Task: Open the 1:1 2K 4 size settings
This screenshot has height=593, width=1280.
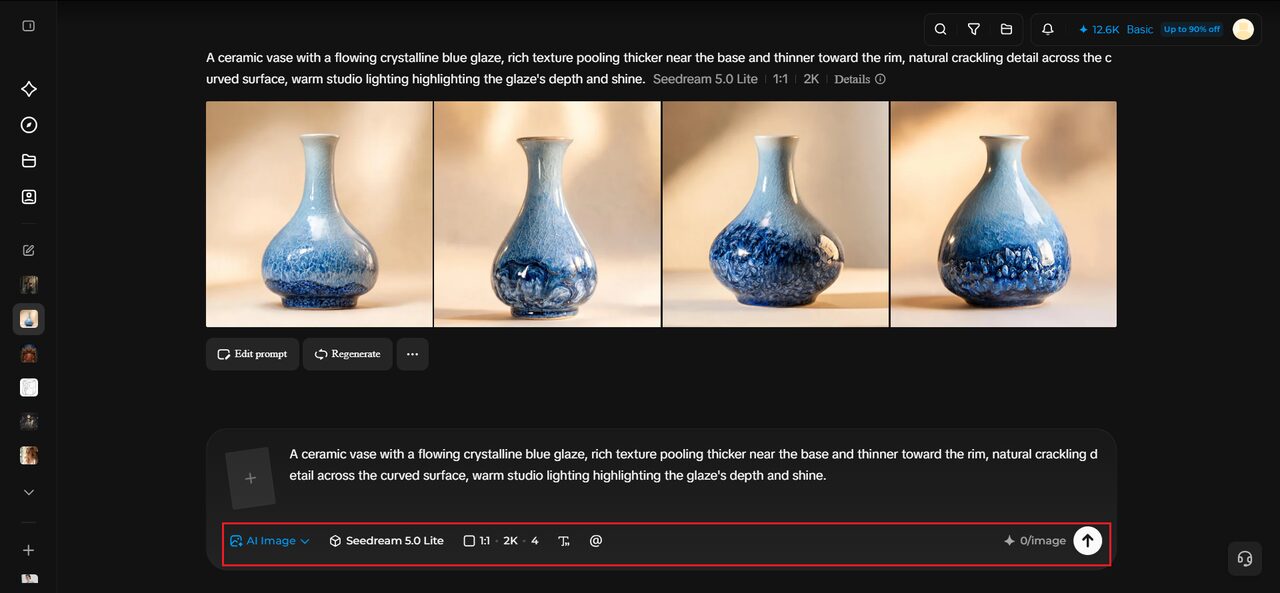Action: (501, 541)
